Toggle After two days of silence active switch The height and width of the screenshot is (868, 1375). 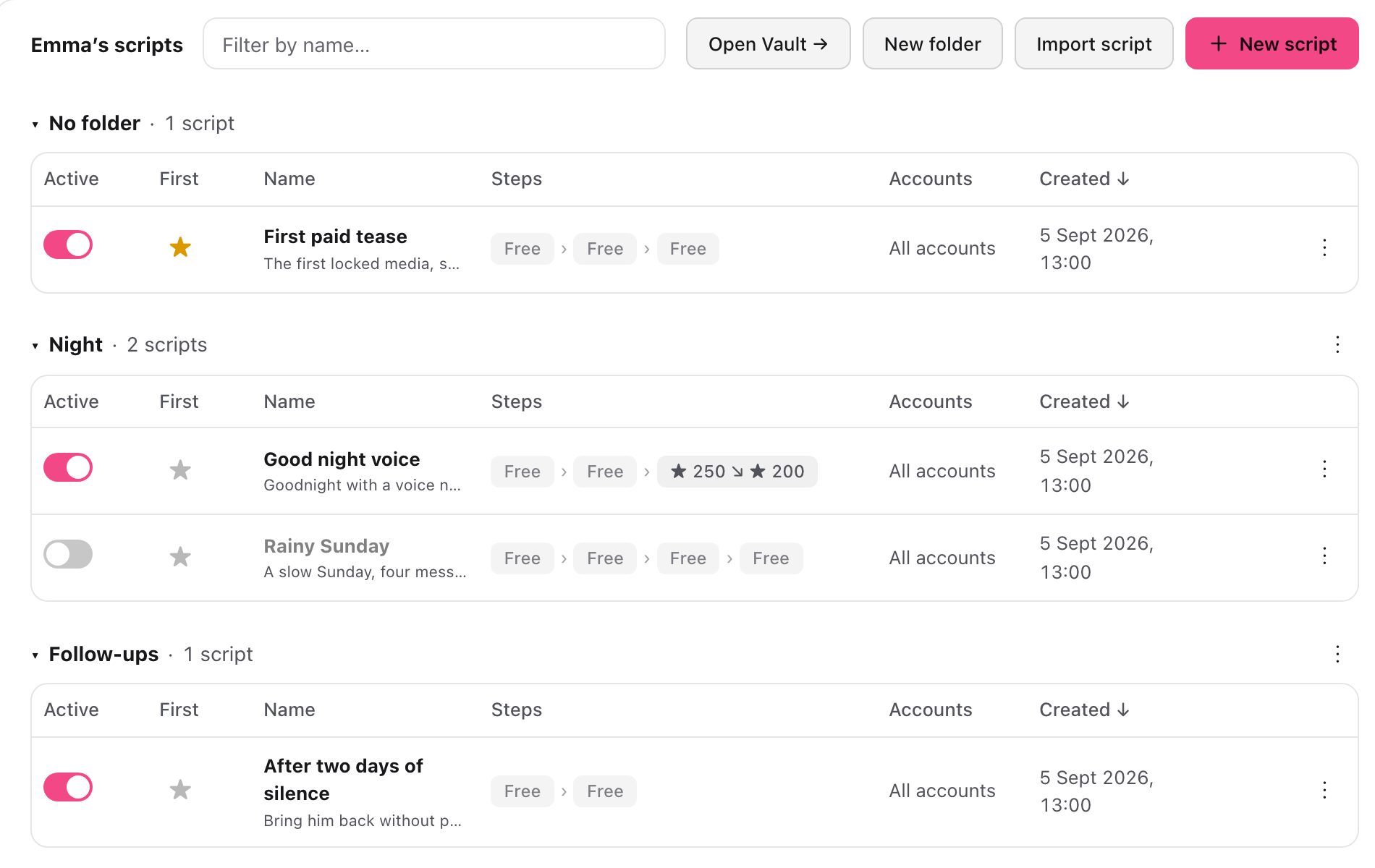(x=68, y=787)
